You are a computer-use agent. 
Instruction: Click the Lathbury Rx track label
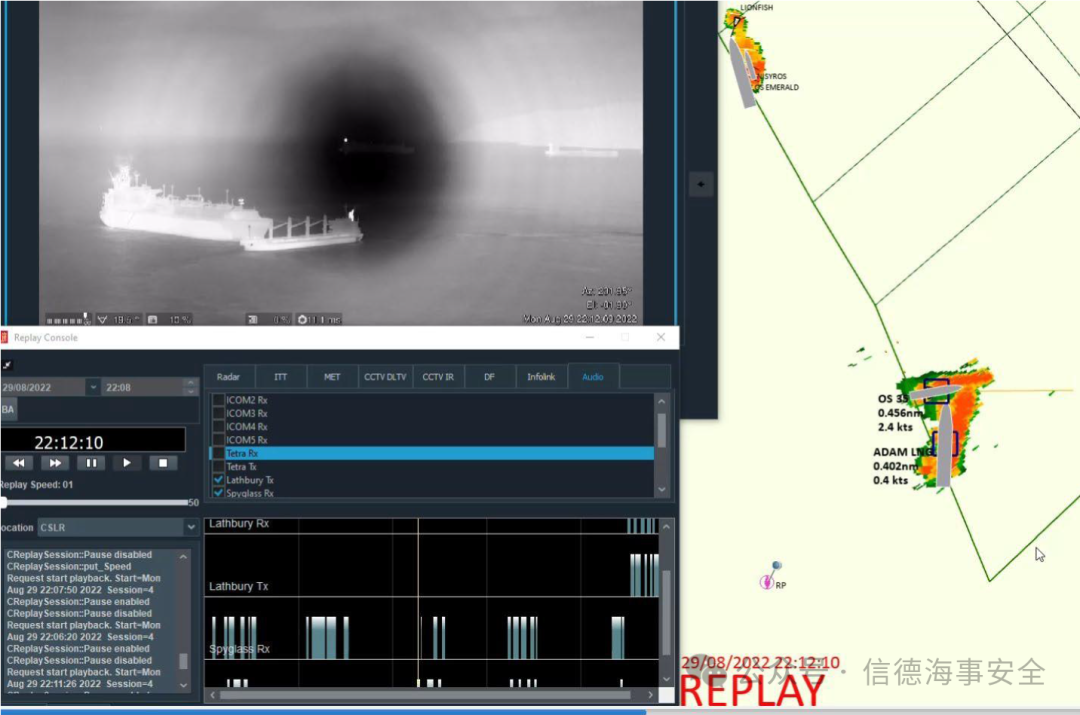[238, 524]
